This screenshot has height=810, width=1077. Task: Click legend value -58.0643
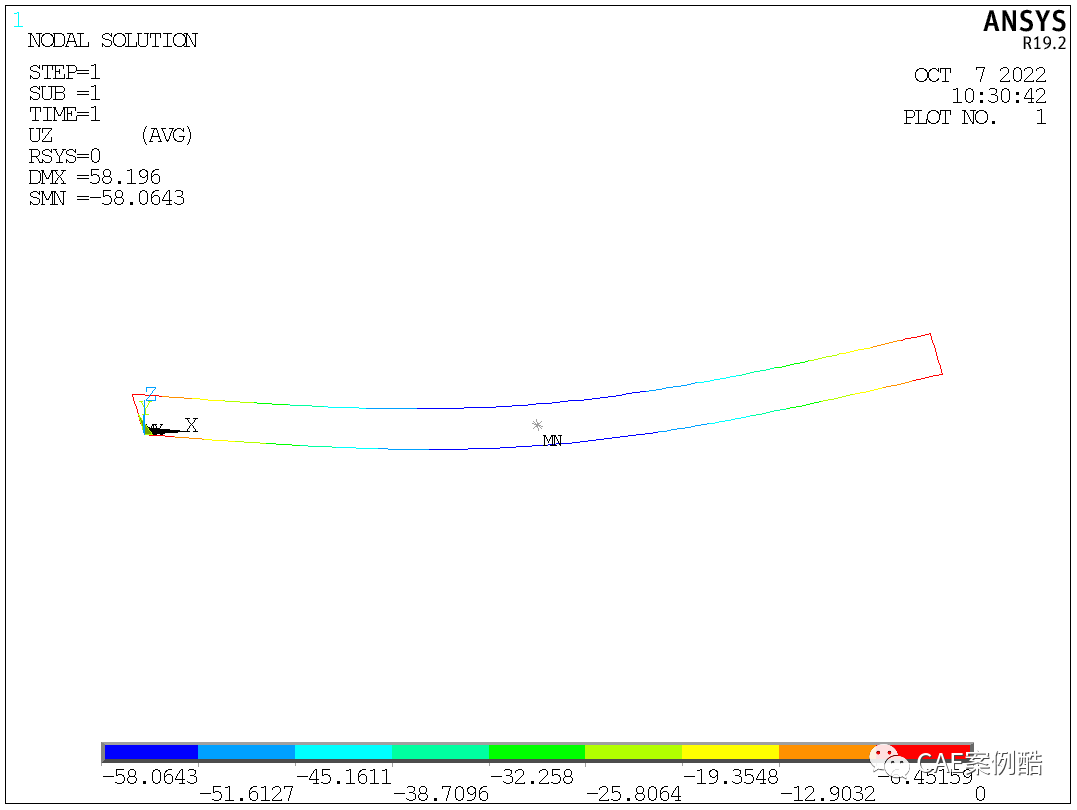pos(150,777)
